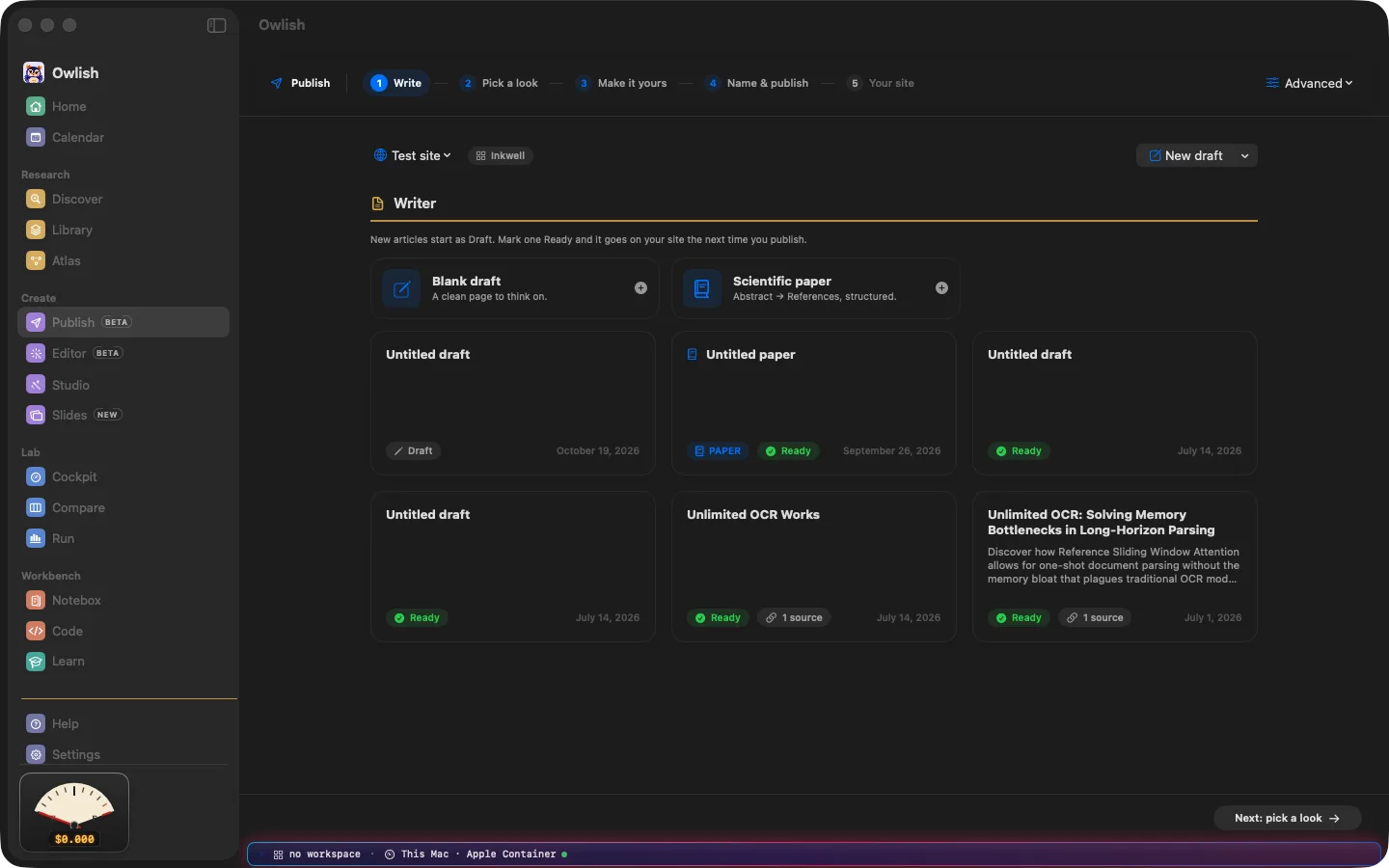
Task: Click the 1 source badge on Unlimited OCR Works
Action: pos(794,618)
